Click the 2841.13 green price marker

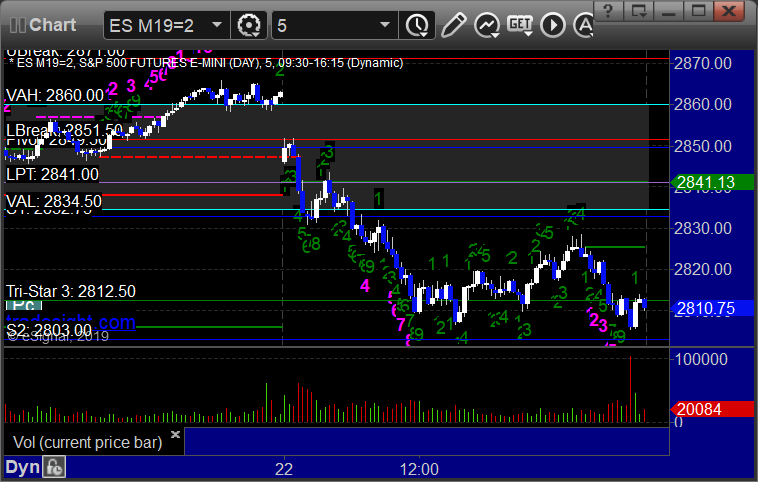tap(712, 182)
